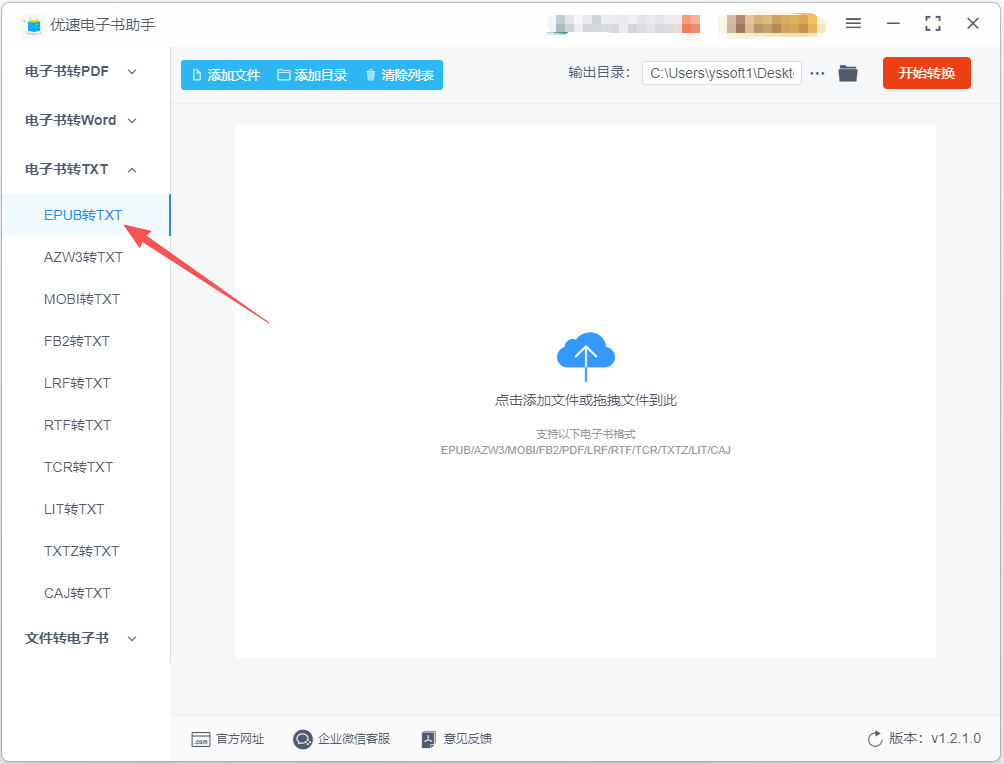
Task: Expand the 文件转电子书 section
Action: coord(81,638)
